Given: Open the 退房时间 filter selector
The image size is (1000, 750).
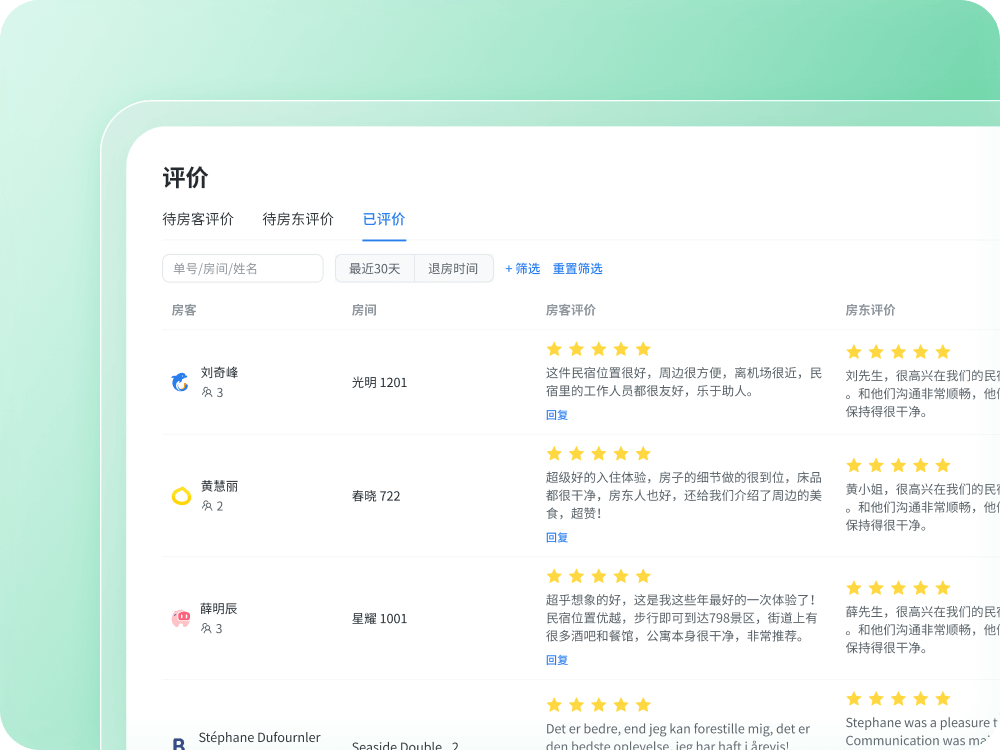Looking at the screenshot, I should (454, 268).
